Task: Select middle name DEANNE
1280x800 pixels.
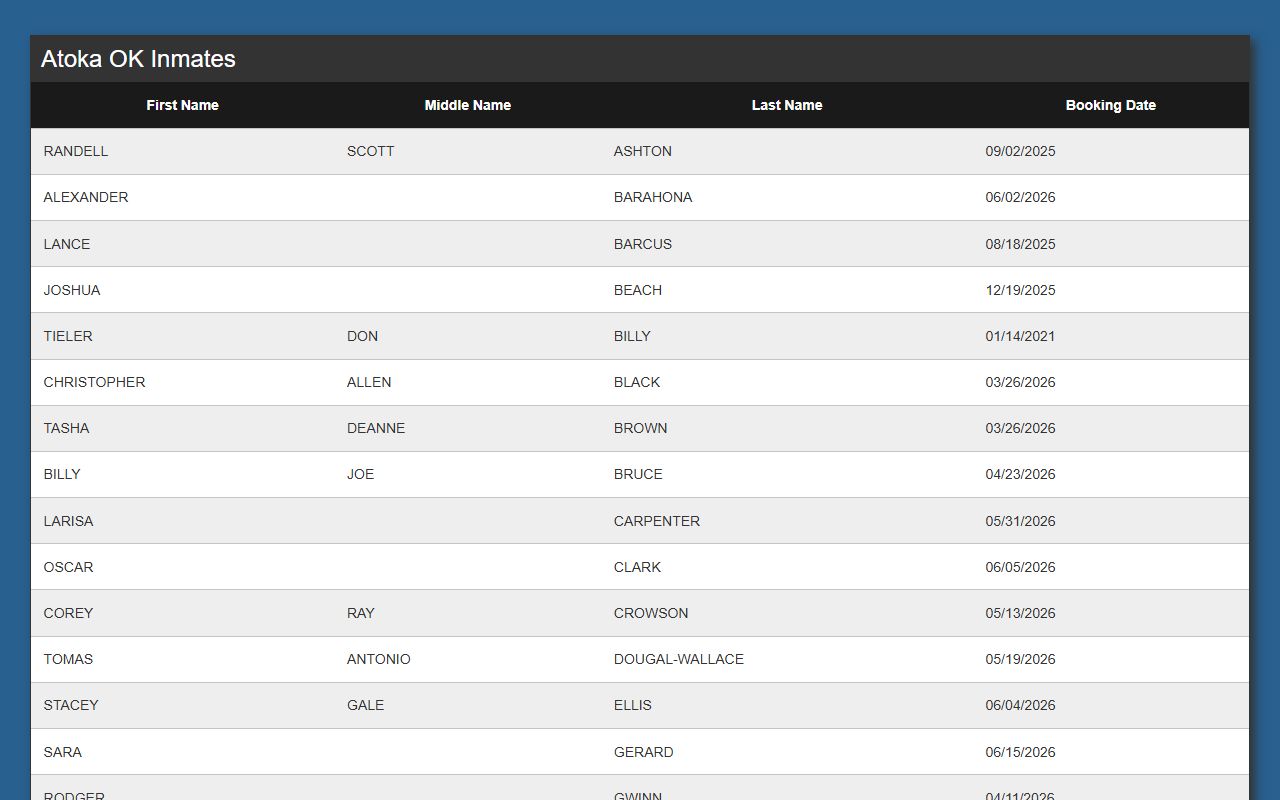Action: coord(376,428)
